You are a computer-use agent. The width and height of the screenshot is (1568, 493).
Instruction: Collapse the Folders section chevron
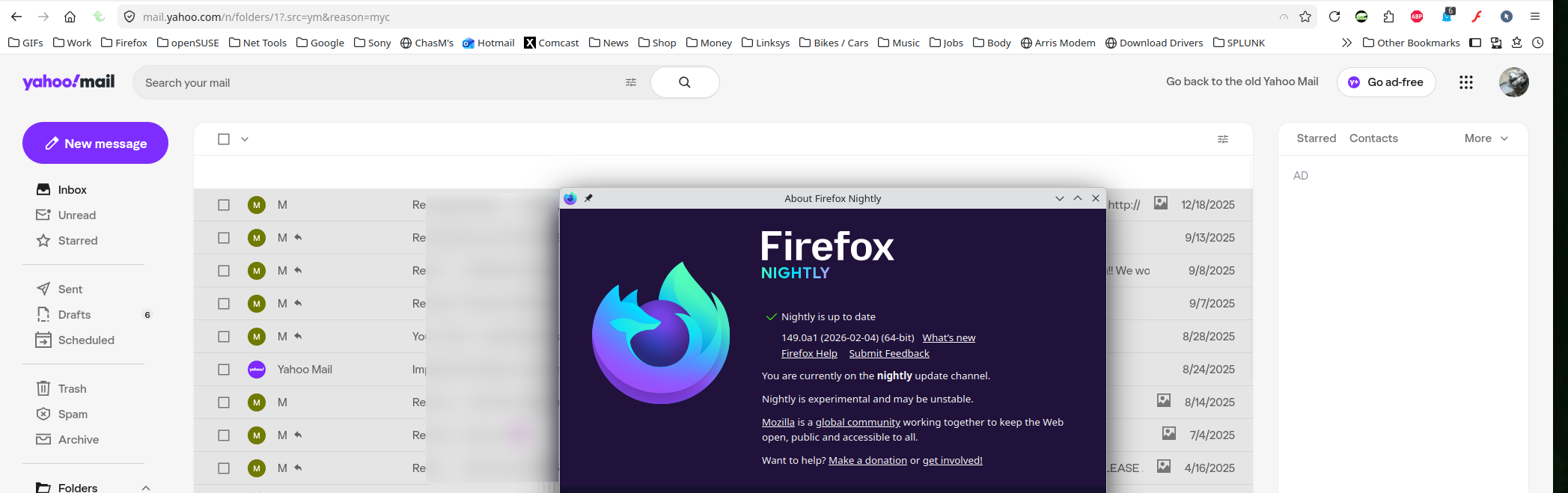(x=146, y=488)
